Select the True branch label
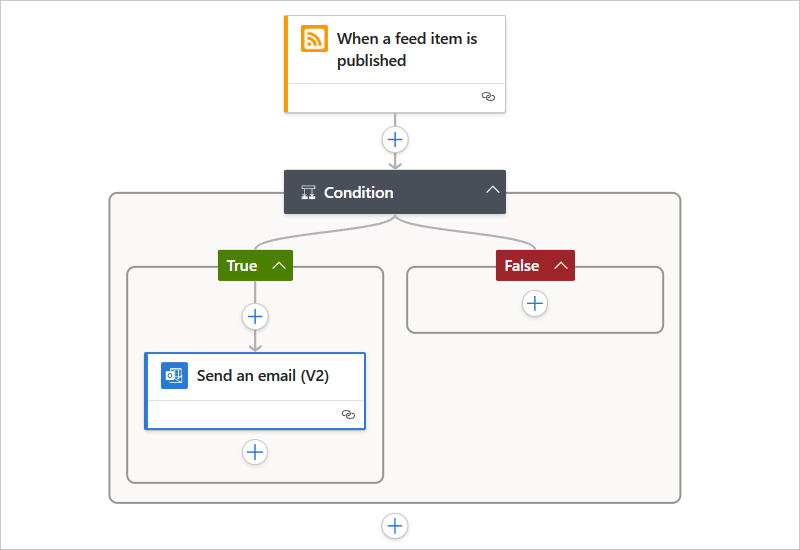Image resolution: width=800 pixels, height=550 pixels. click(x=242, y=265)
